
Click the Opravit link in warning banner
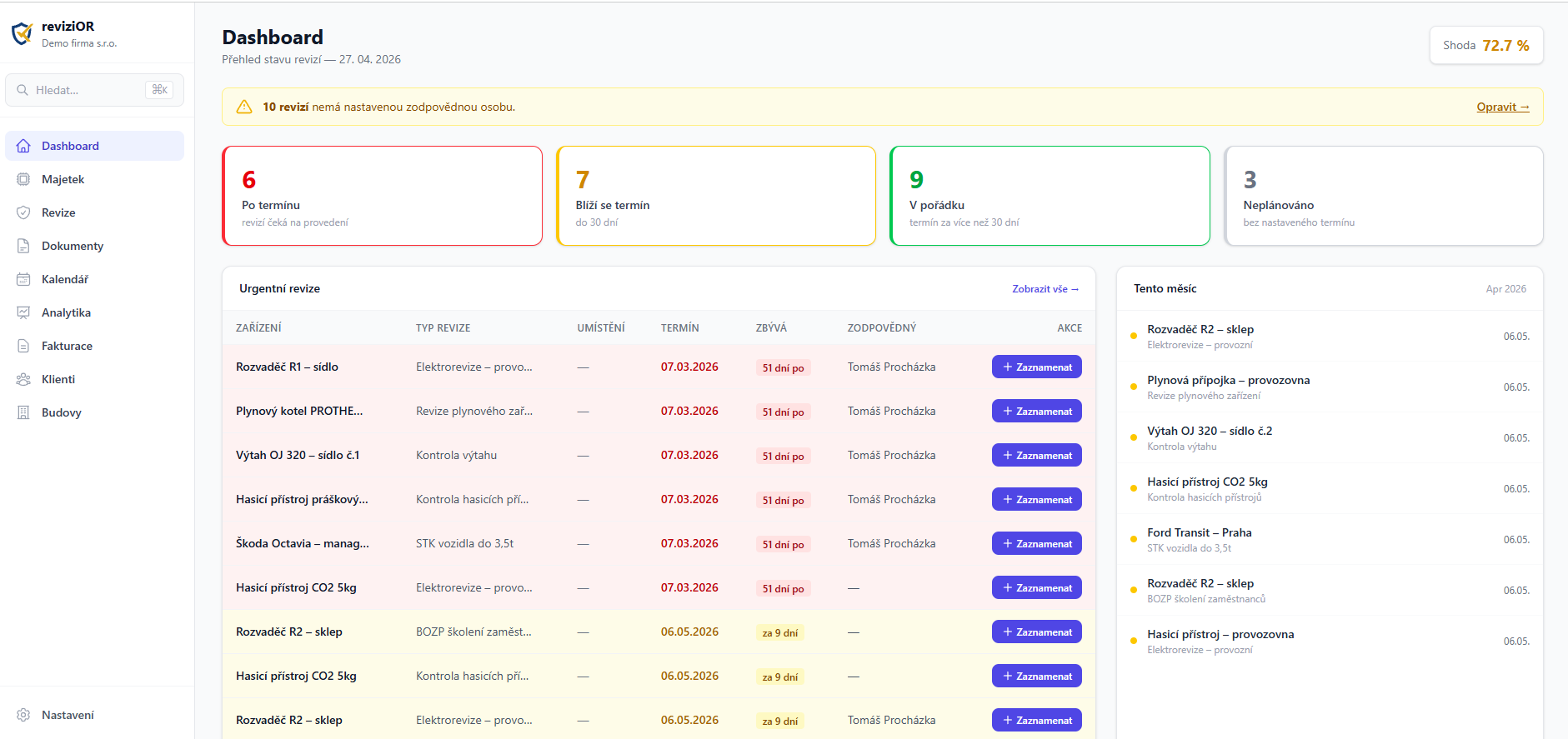pyautogui.click(x=1502, y=107)
